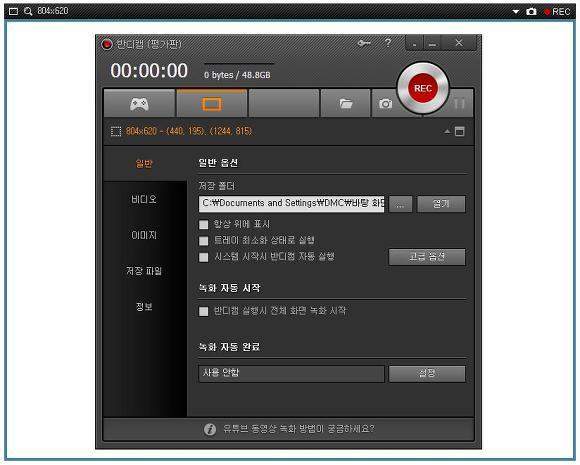Open the 비디오 settings tab
The height and width of the screenshot is (465, 580).
(x=144, y=199)
